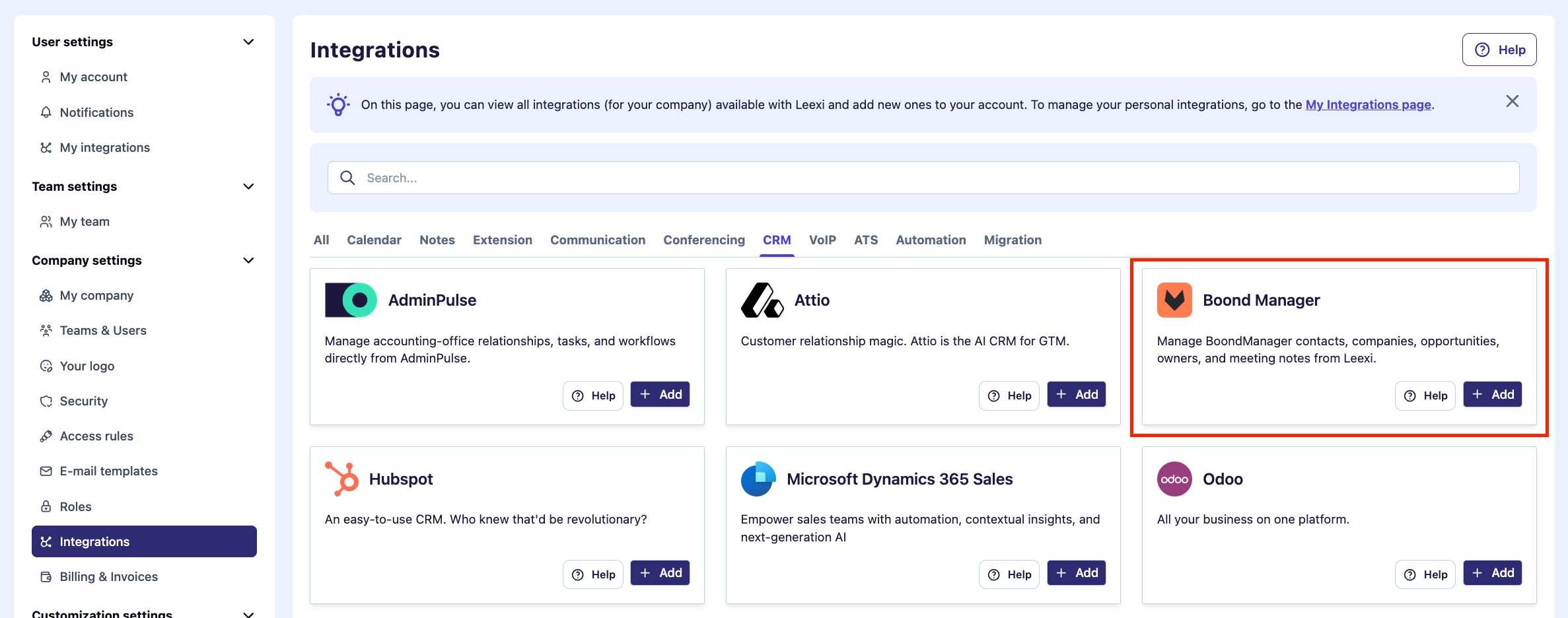Collapse the Team settings section
1568x618 pixels.
pyautogui.click(x=248, y=186)
